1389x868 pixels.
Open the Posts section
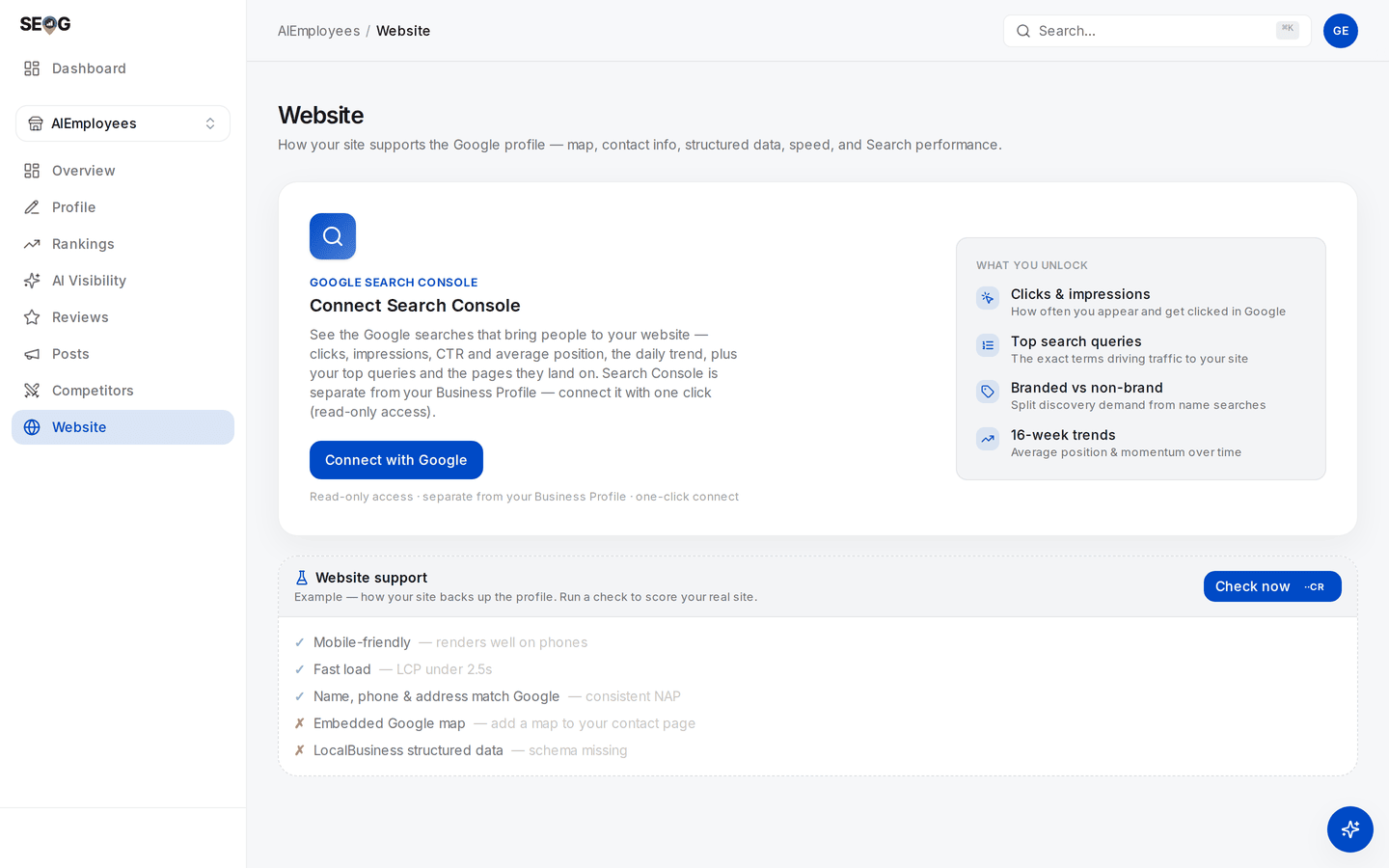coord(123,354)
